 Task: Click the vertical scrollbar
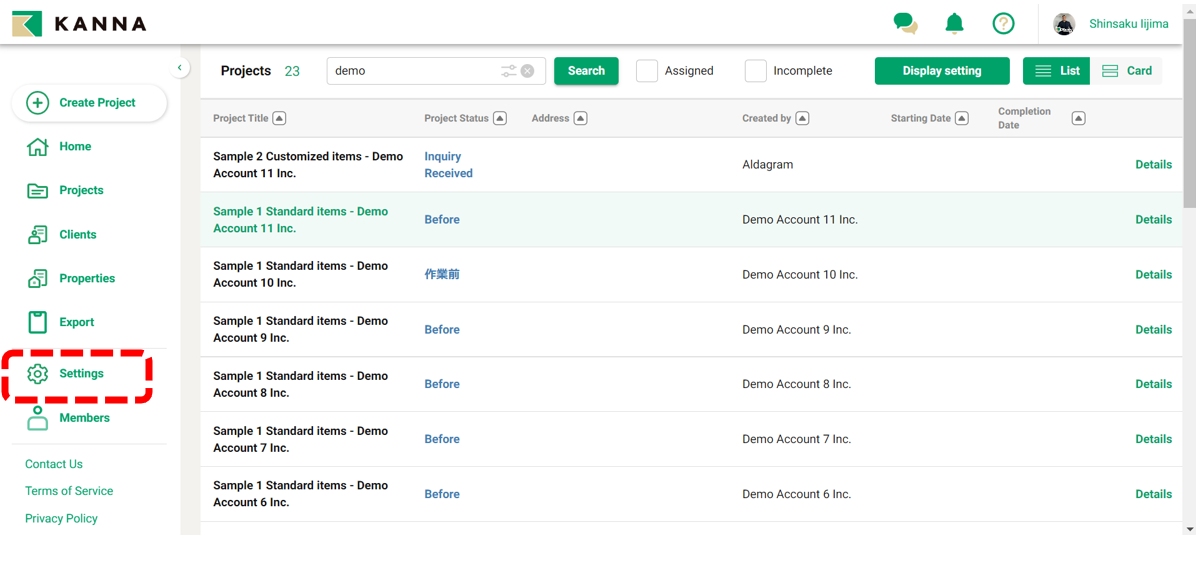point(1189,120)
